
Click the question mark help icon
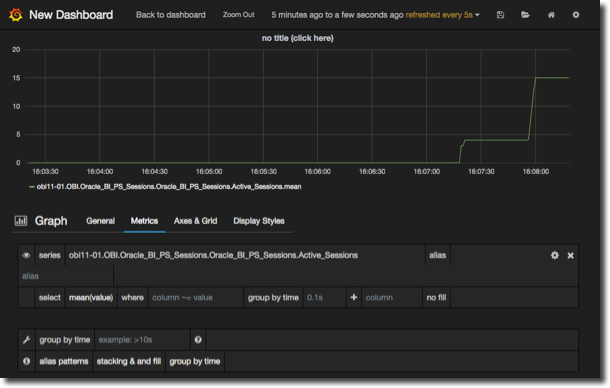point(198,340)
